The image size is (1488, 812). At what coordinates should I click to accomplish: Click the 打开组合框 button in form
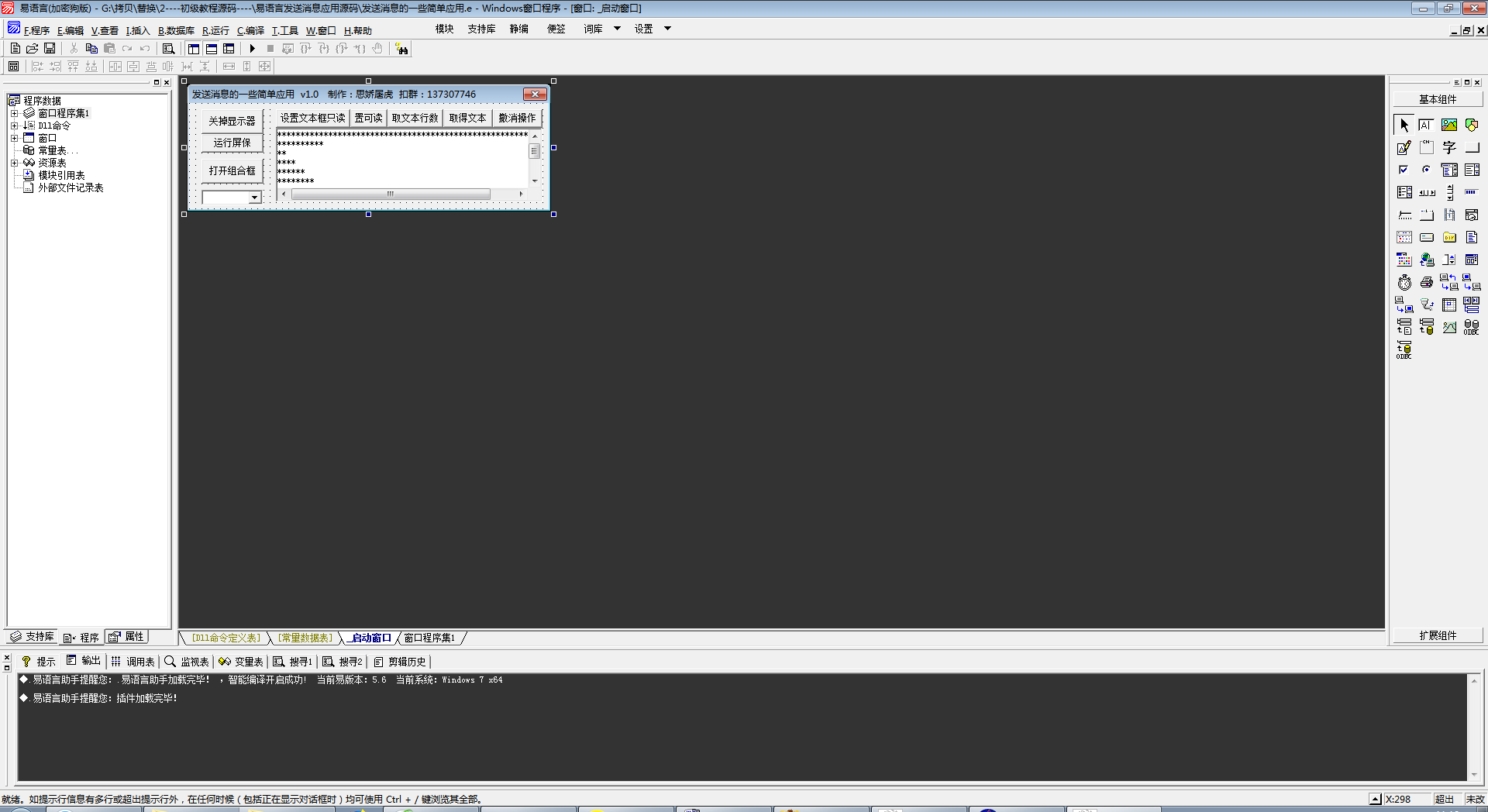coord(232,170)
